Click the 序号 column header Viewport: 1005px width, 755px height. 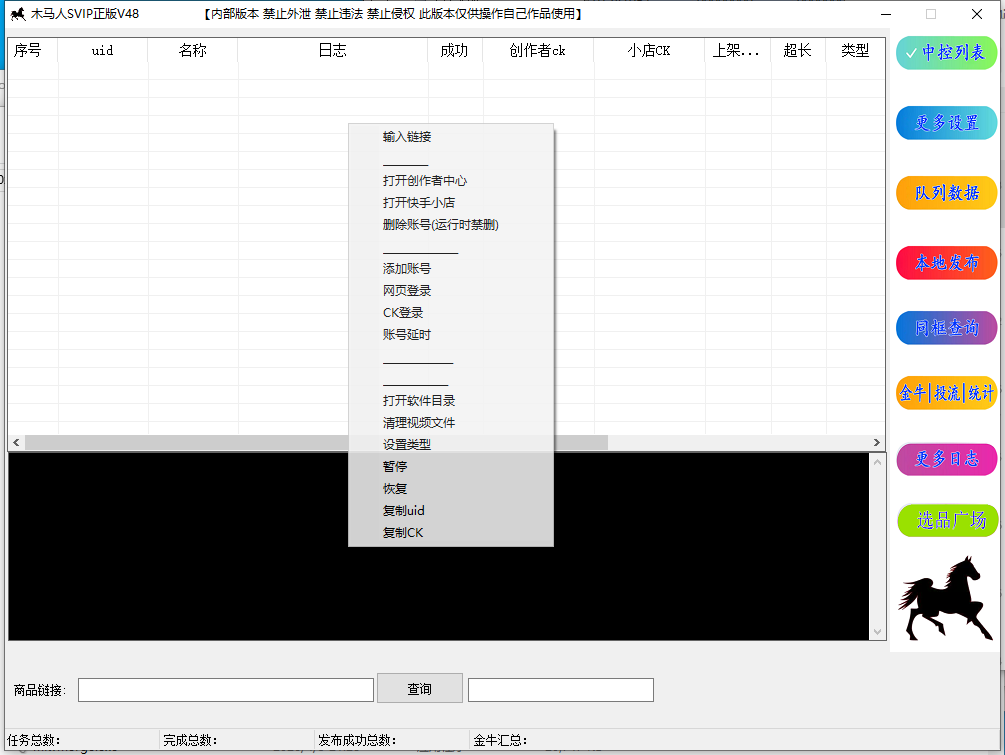coord(33,50)
